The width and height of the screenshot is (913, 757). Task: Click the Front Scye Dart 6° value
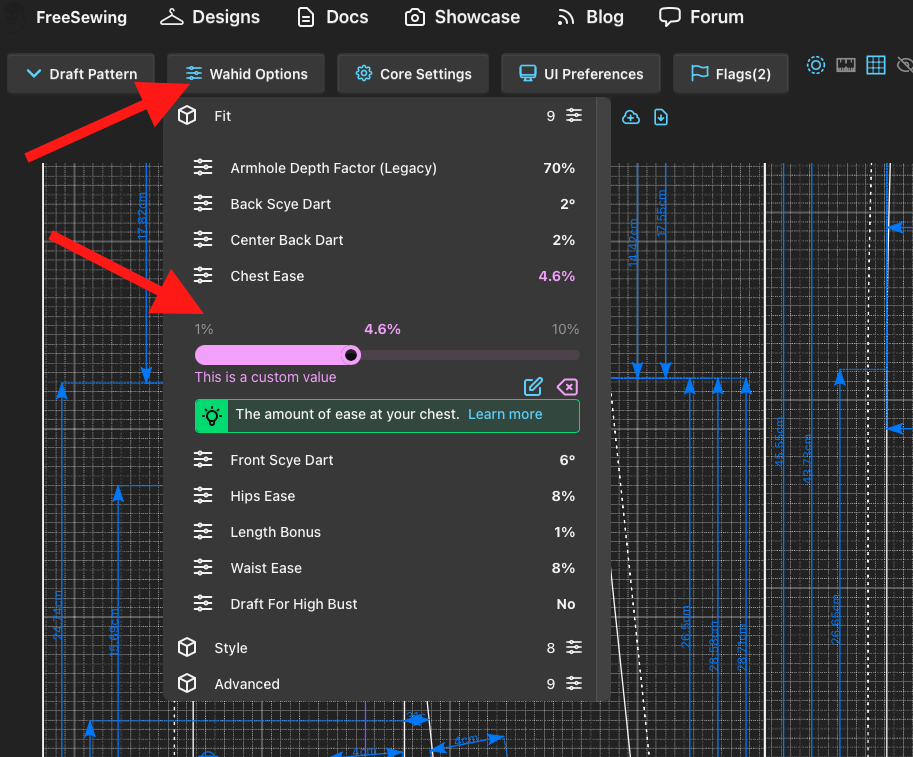[567, 460]
